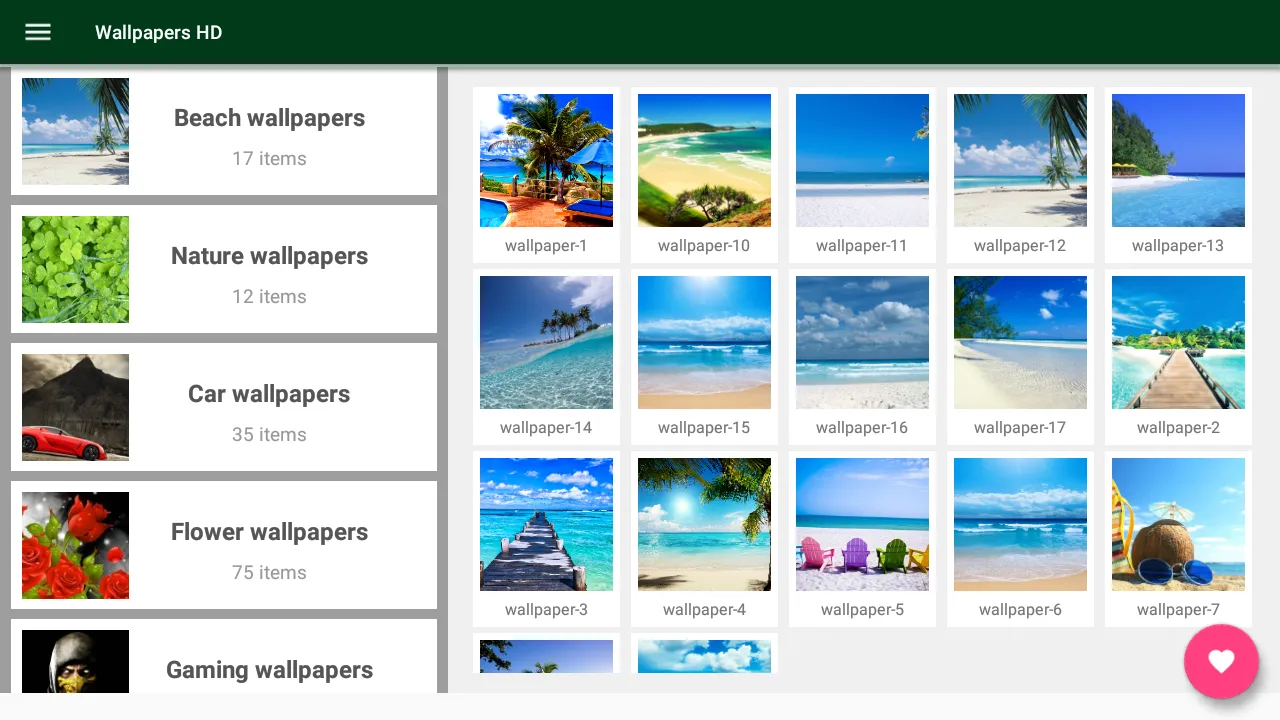
Task: Select the wallpaper-3 pier image
Action: pos(546,524)
